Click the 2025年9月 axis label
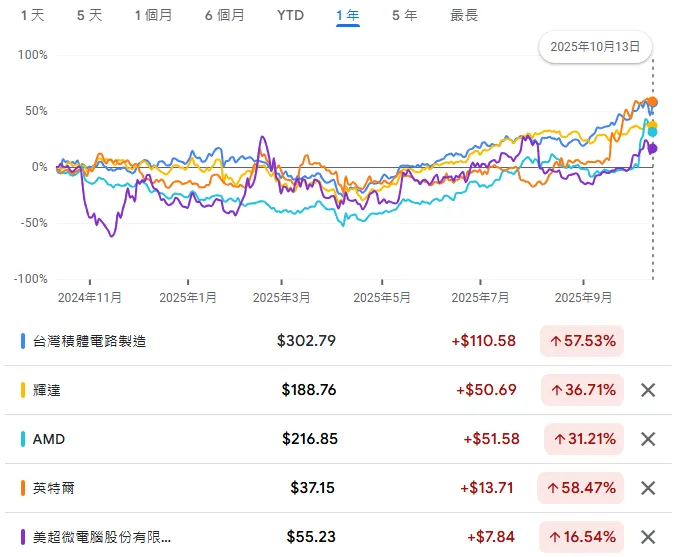The image size is (681, 557). tap(584, 298)
